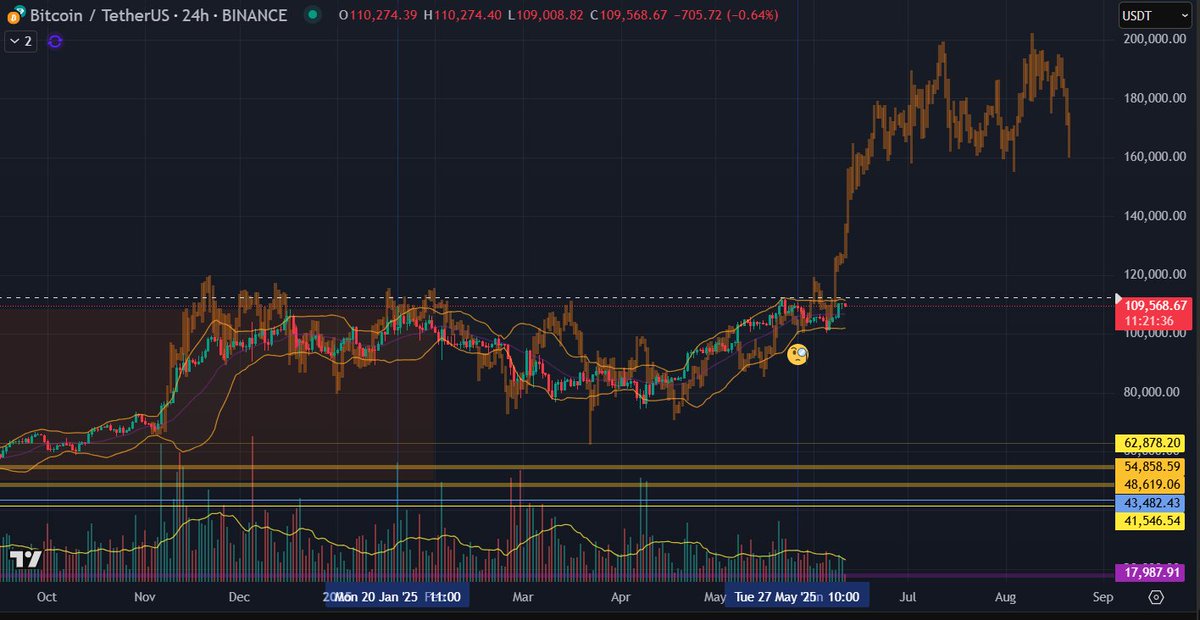
Task: Select the winking emoji sticker on the chart
Action: [797, 353]
